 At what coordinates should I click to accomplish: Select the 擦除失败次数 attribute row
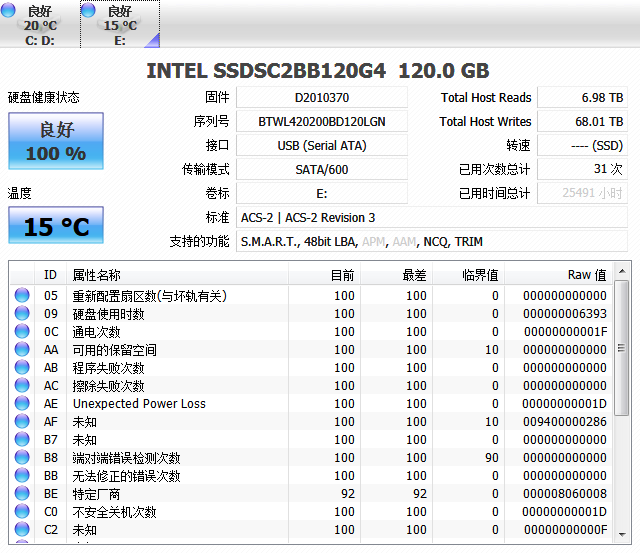pos(311,385)
